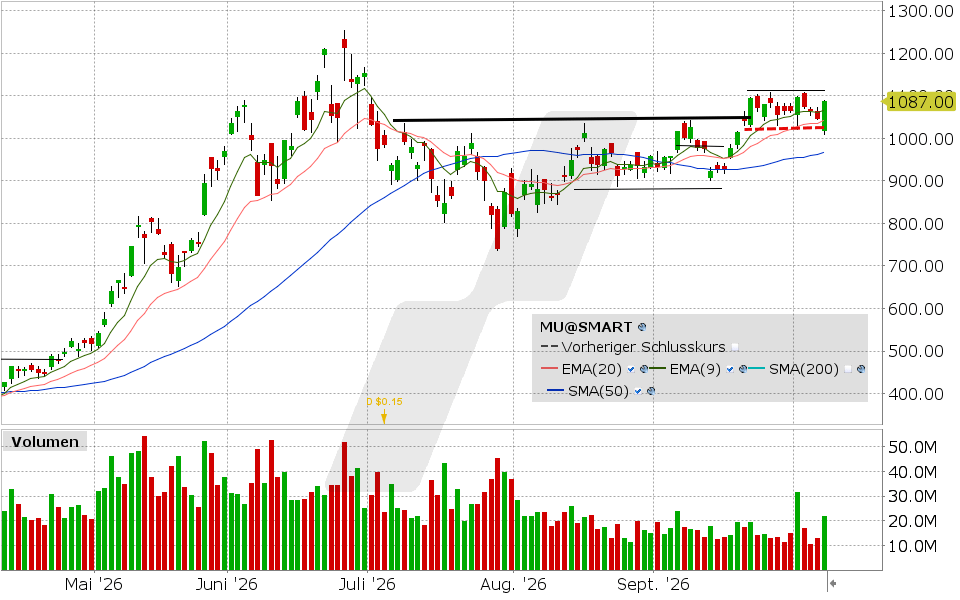The image size is (960, 600).
Task: Click the 50.0M volume axis label
Action: pos(912,448)
